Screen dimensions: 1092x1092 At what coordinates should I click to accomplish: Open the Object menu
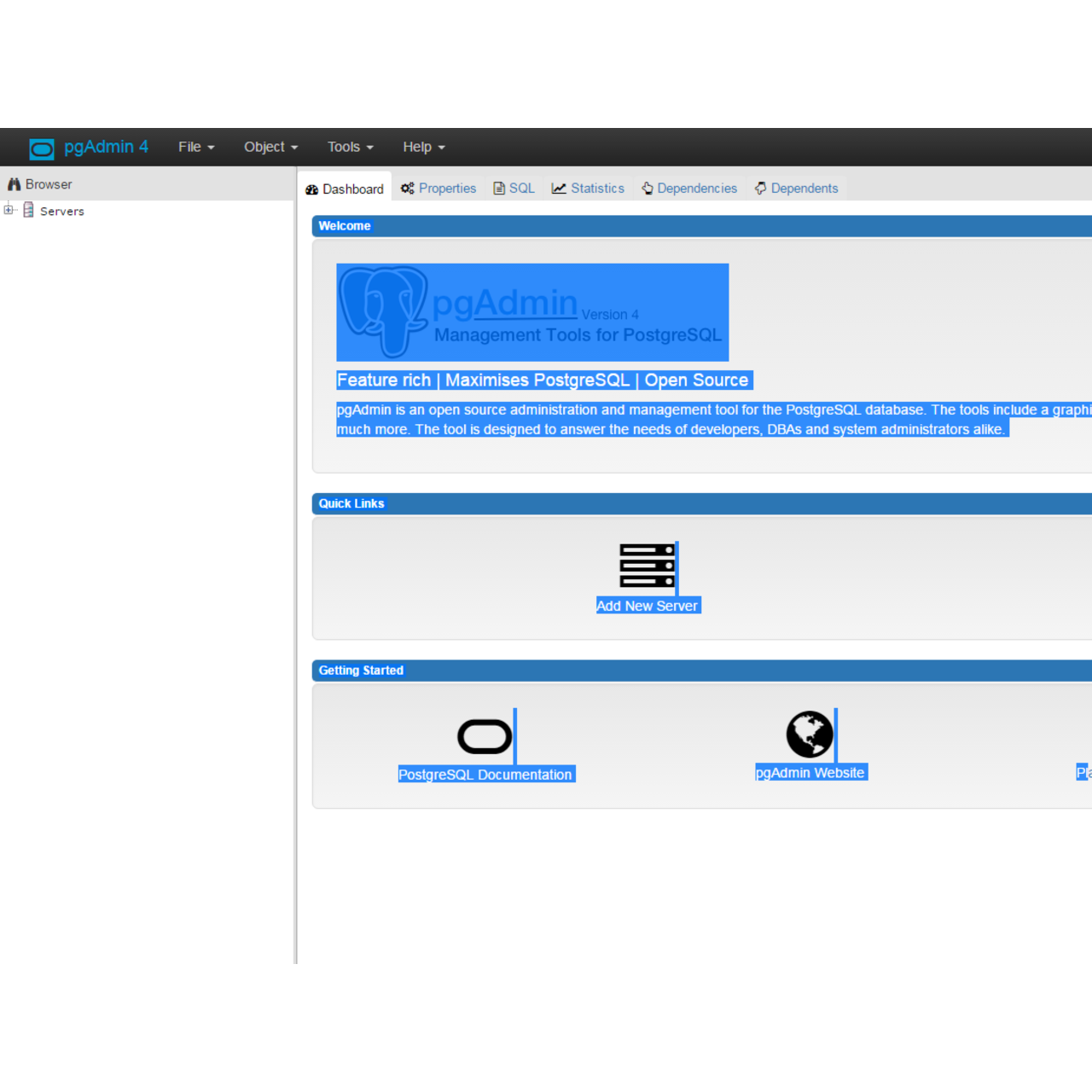pyautogui.click(x=270, y=147)
